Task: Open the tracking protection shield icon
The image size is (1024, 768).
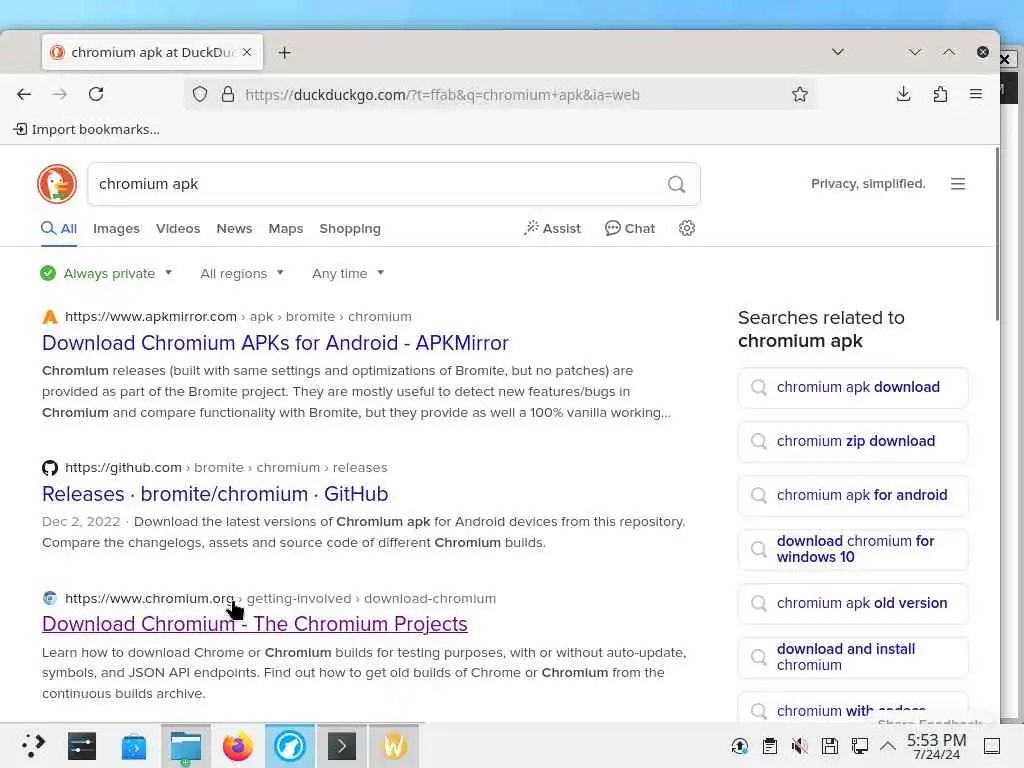Action: click(200, 95)
